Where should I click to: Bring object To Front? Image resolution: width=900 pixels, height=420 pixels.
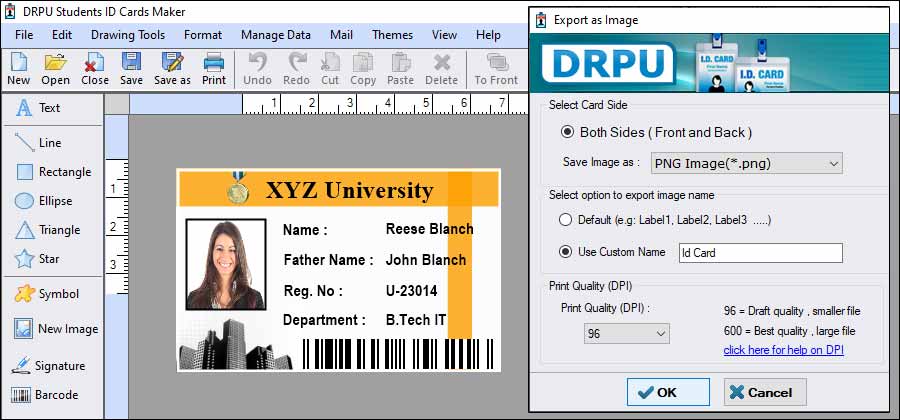[x=496, y=69]
